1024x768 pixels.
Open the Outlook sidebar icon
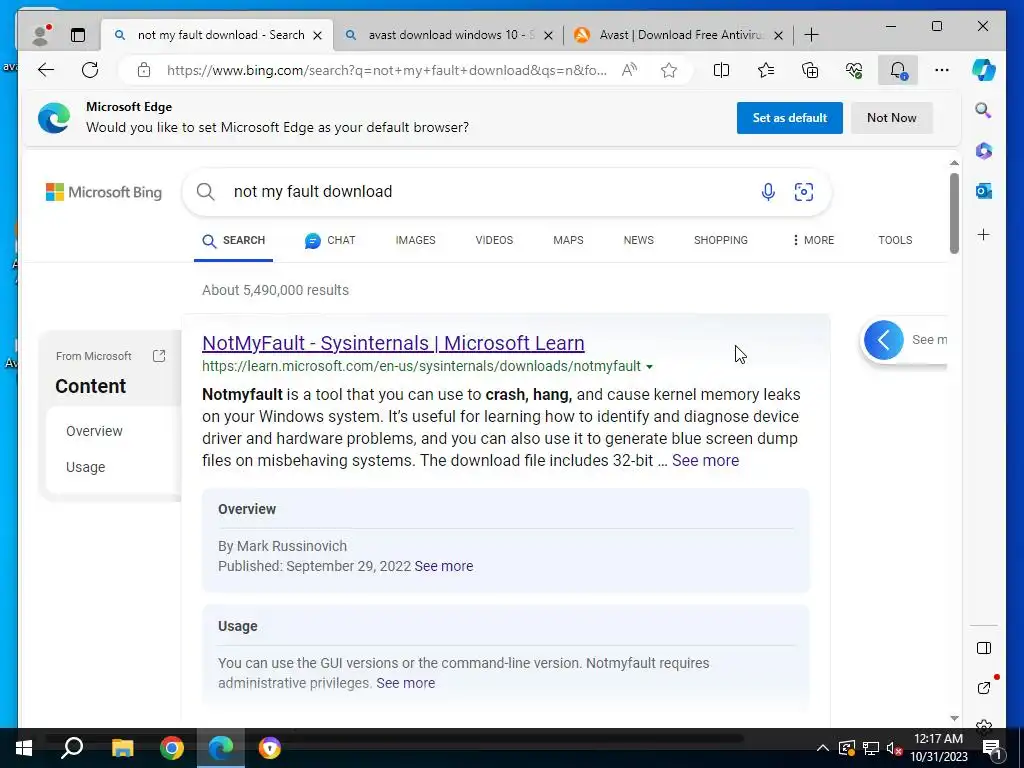[x=984, y=191]
